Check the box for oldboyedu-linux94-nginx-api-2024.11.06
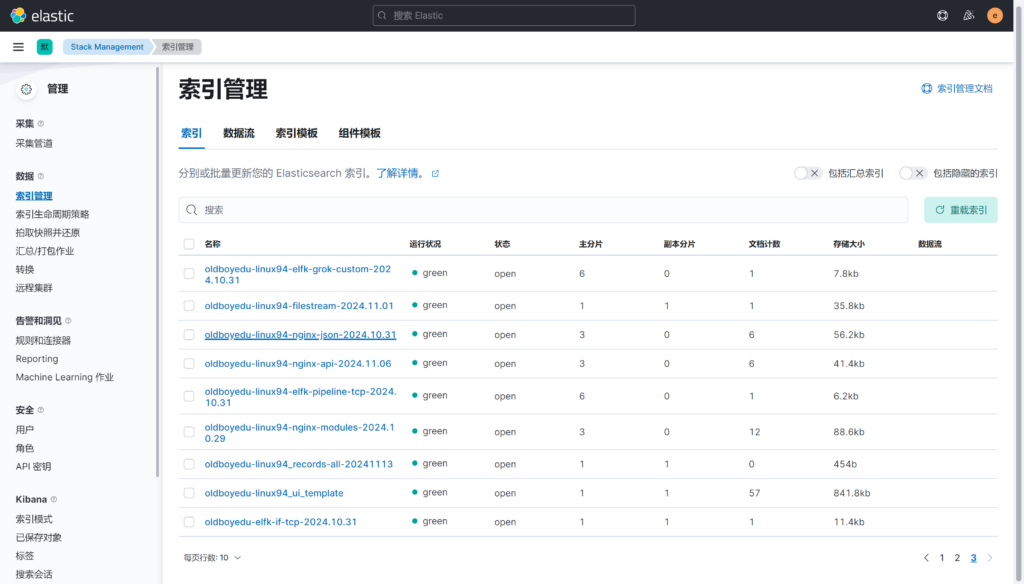 [189, 363]
